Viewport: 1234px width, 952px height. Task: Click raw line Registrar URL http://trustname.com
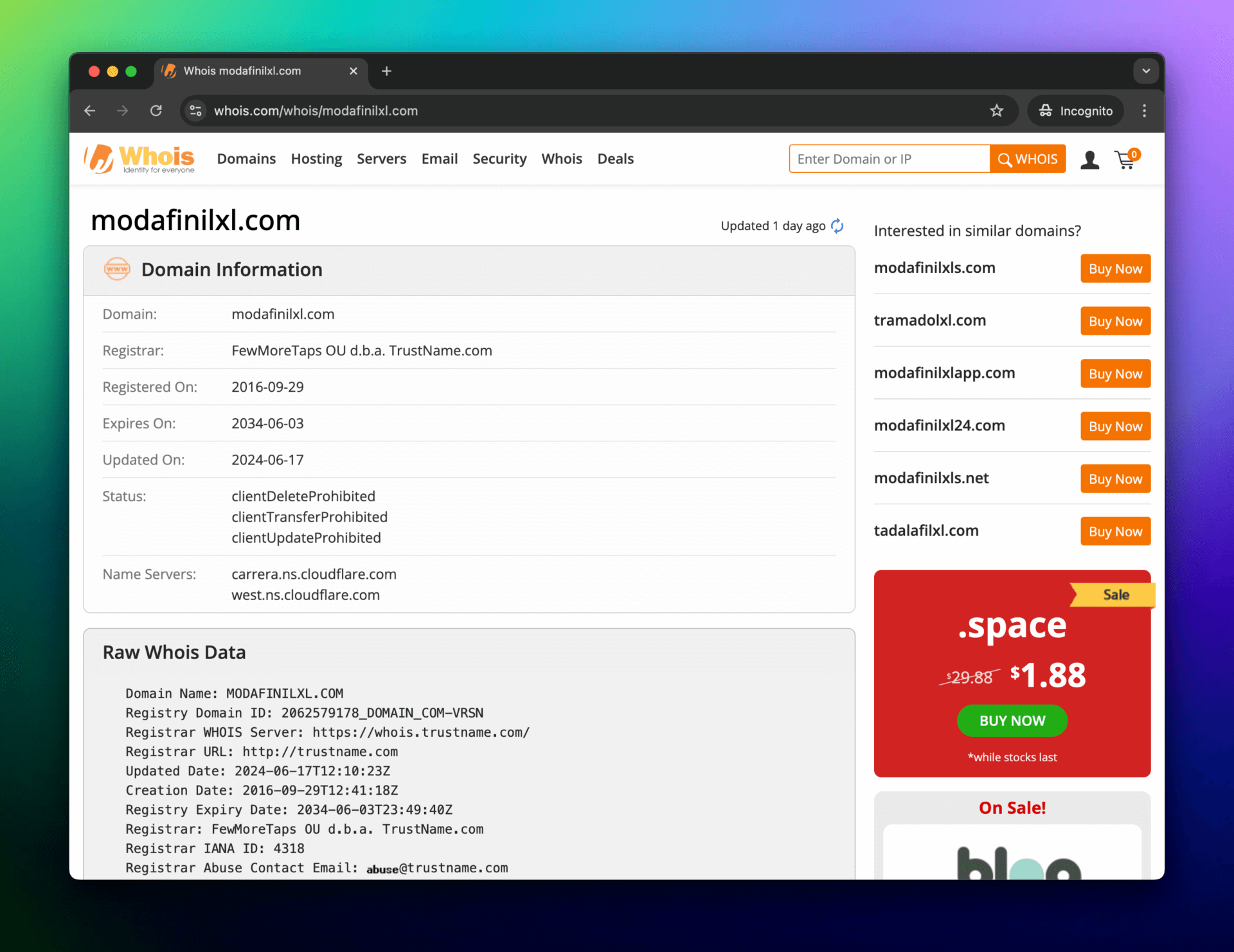click(262, 752)
